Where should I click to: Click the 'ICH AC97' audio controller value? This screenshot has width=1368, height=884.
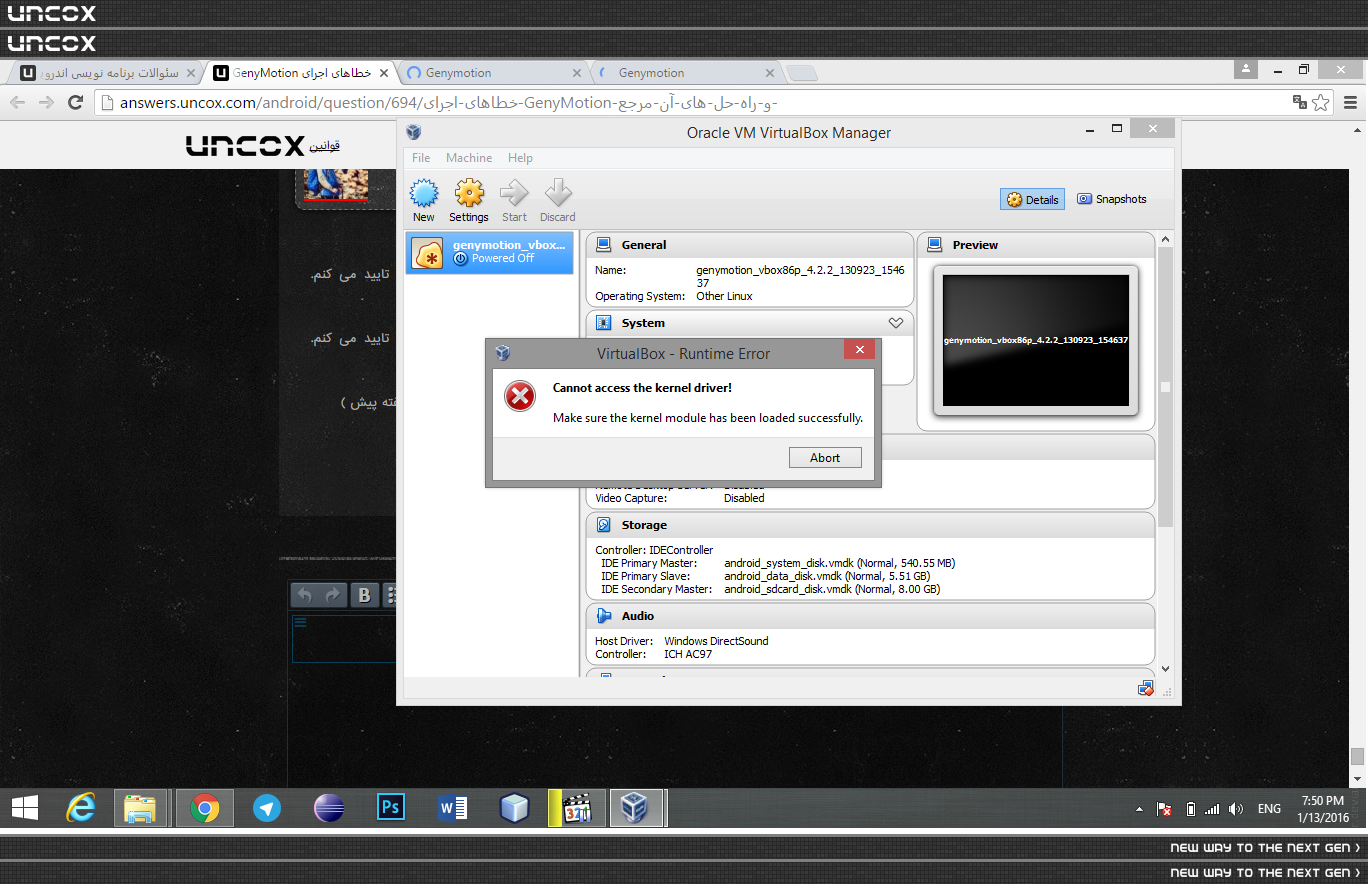click(688, 654)
